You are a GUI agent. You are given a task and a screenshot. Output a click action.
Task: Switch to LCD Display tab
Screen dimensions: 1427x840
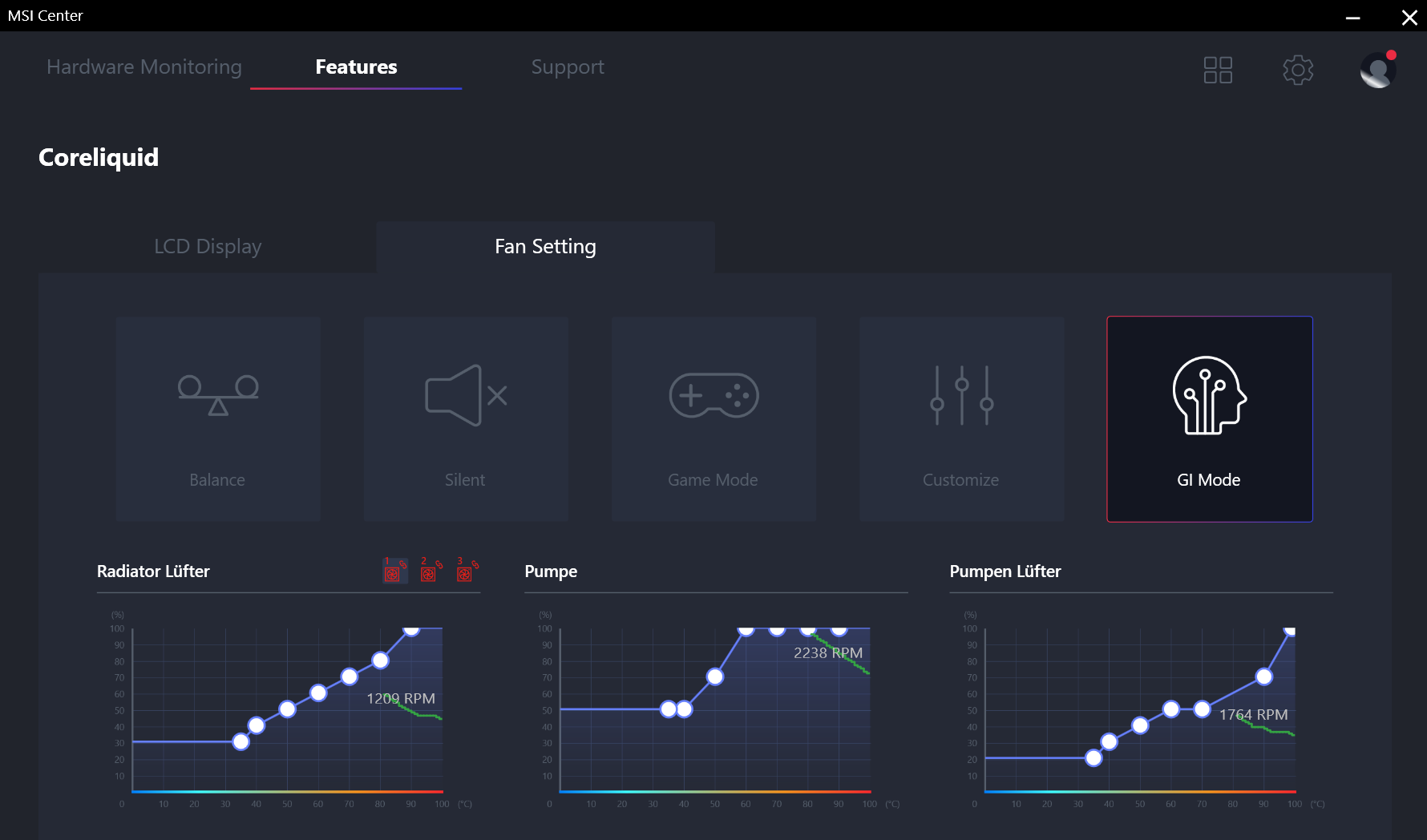pyautogui.click(x=208, y=246)
